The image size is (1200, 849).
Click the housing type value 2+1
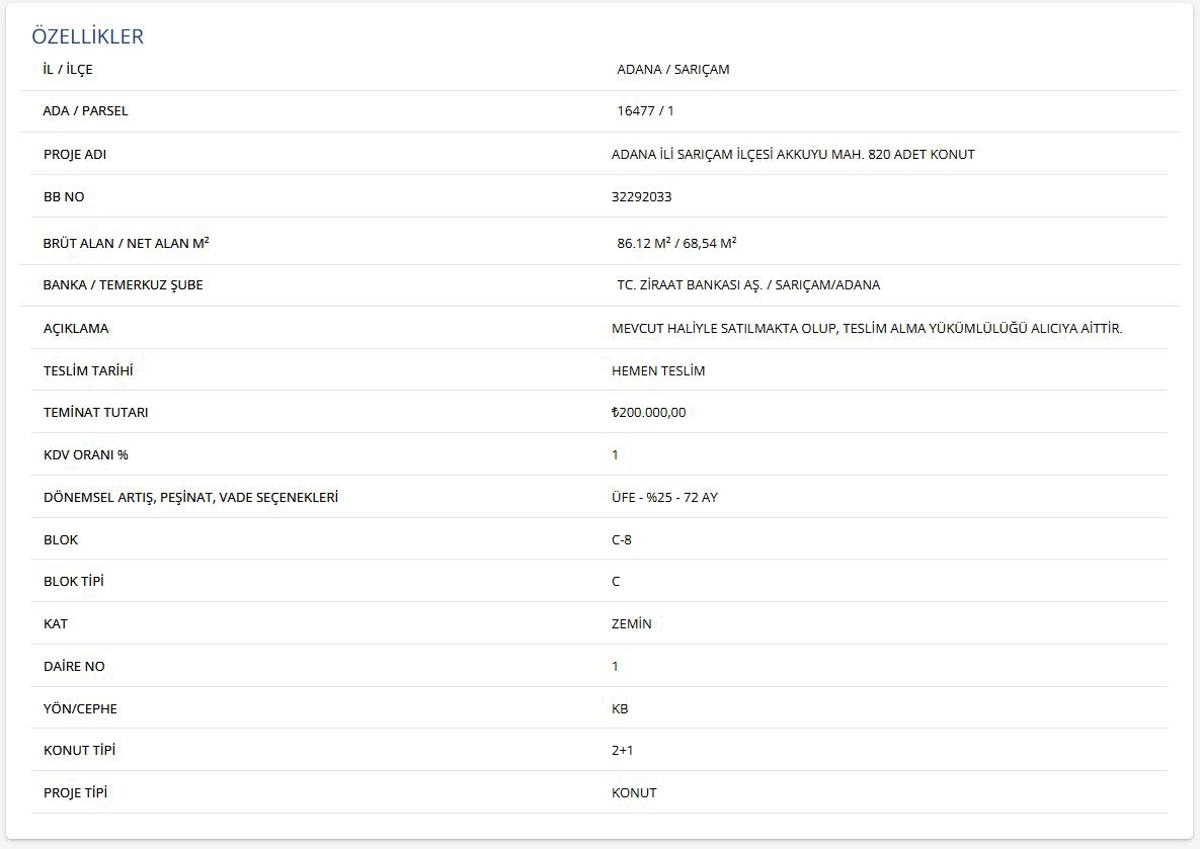click(x=622, y=750)
